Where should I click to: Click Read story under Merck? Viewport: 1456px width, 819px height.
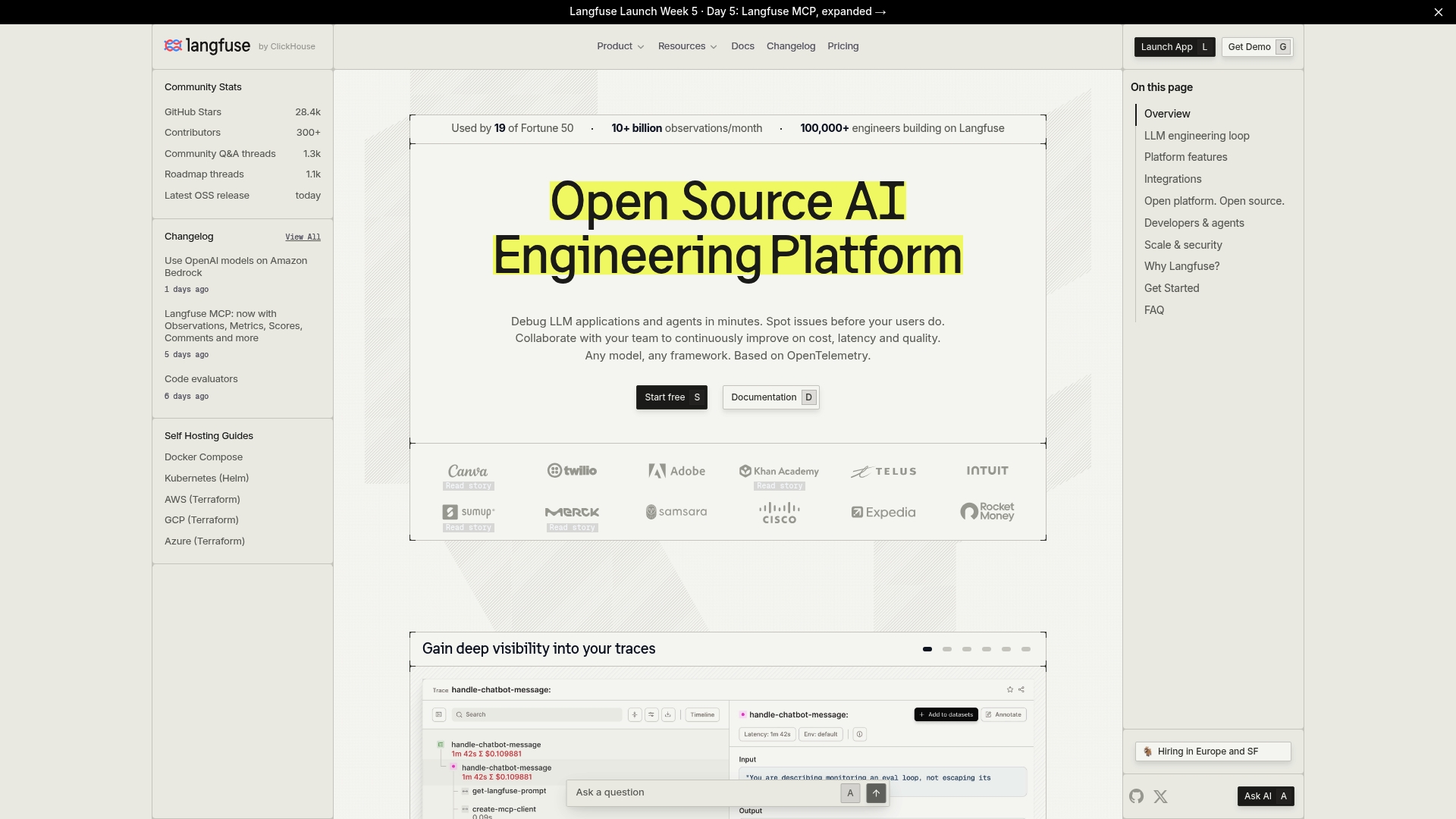(x=573, y=528)
